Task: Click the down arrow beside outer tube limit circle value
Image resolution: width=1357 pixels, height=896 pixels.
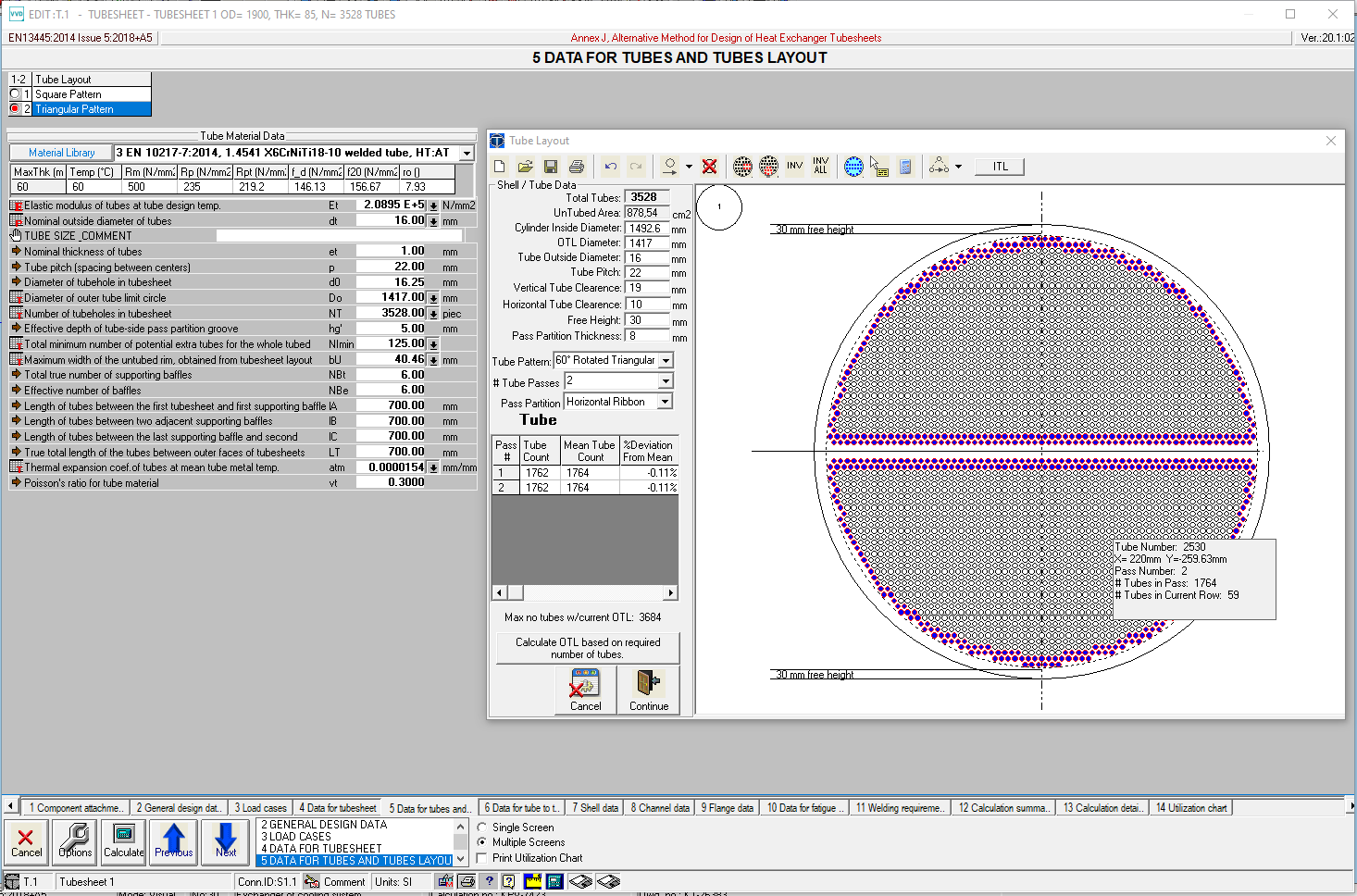Action: coord(433,298)
